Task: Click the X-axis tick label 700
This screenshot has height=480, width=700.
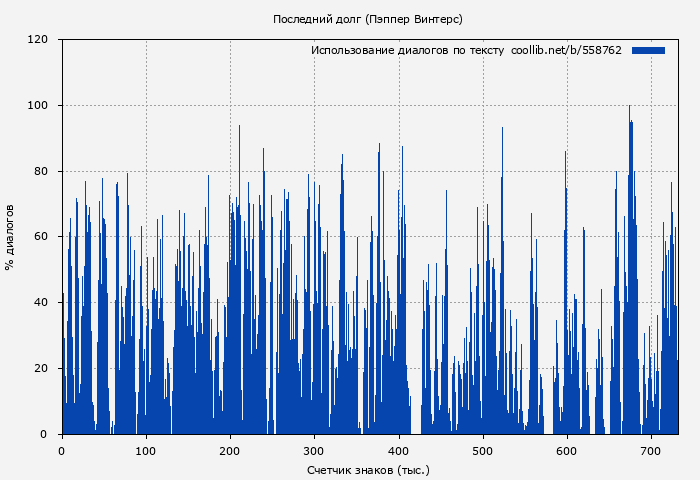Action: (x=651, y=450)
